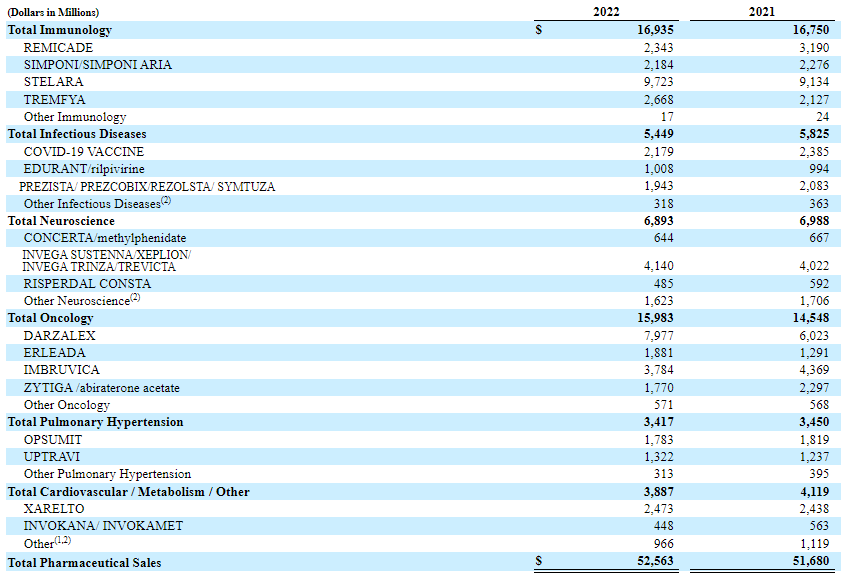Click the REMICADE product name
Viewport: 841px width, 578px height.
click(x=58, y=48)
